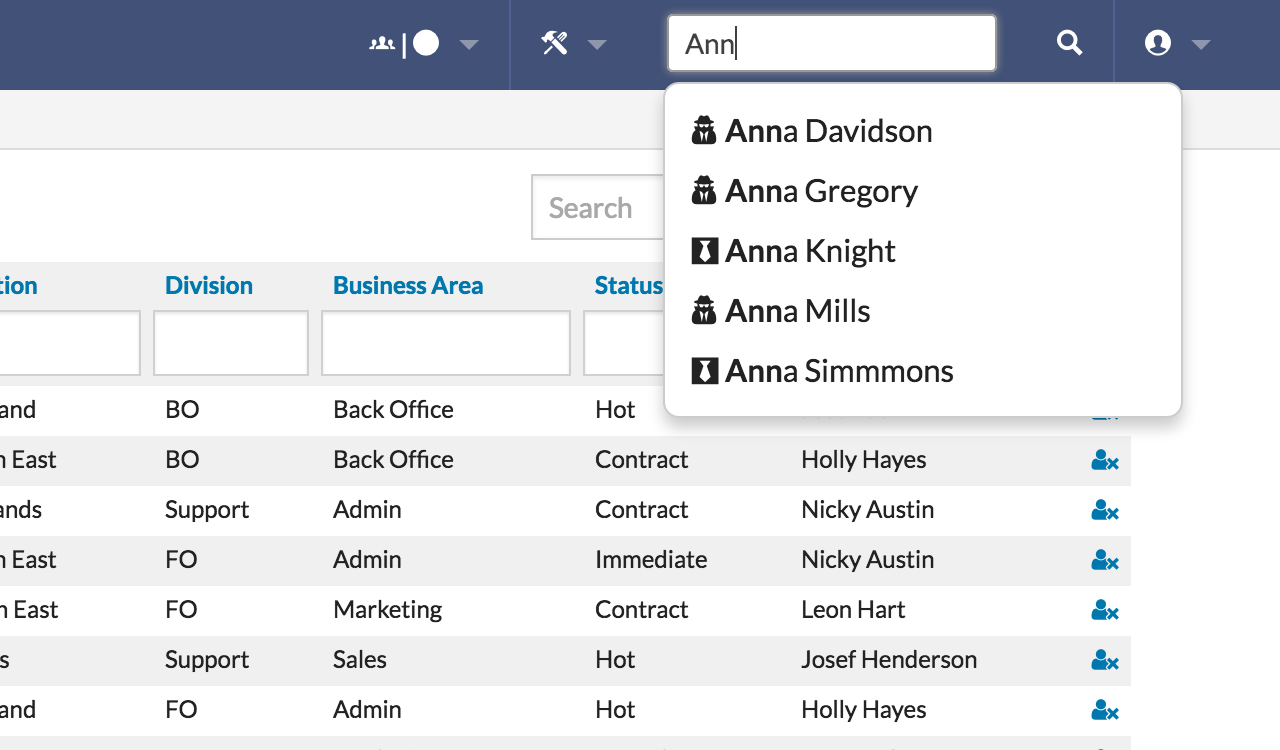Click the team group icon in navbar
Viewport: 1280px width, 750px height.
(382, 44)
